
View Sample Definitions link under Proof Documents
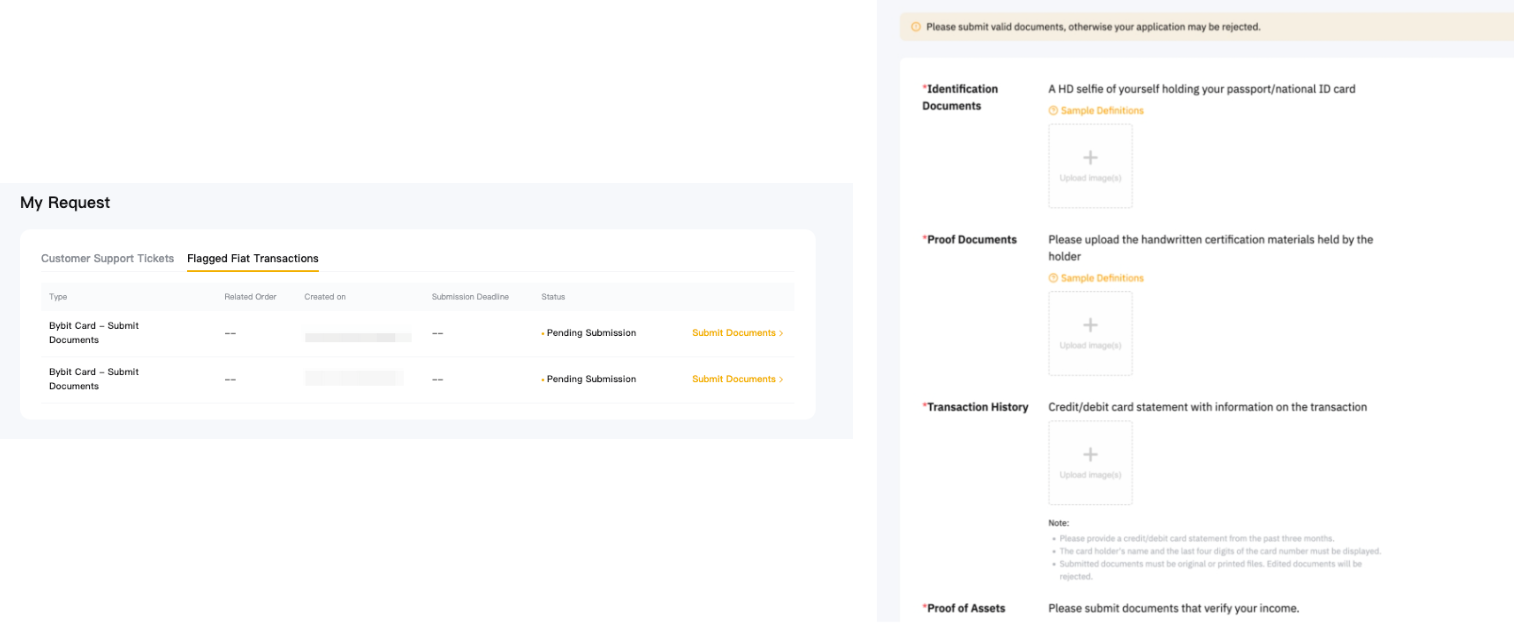[1102, 278]
